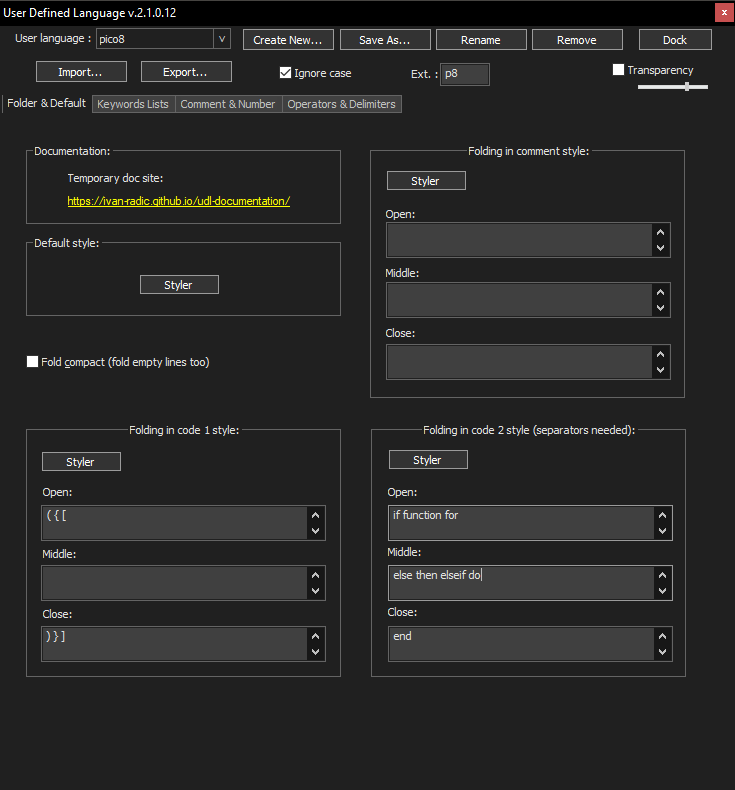Click up arrow of code 2 Middle field
Image resolution: width=735 pixels, height=790 pixels.
pyautogui.click(x=662, y=575)
